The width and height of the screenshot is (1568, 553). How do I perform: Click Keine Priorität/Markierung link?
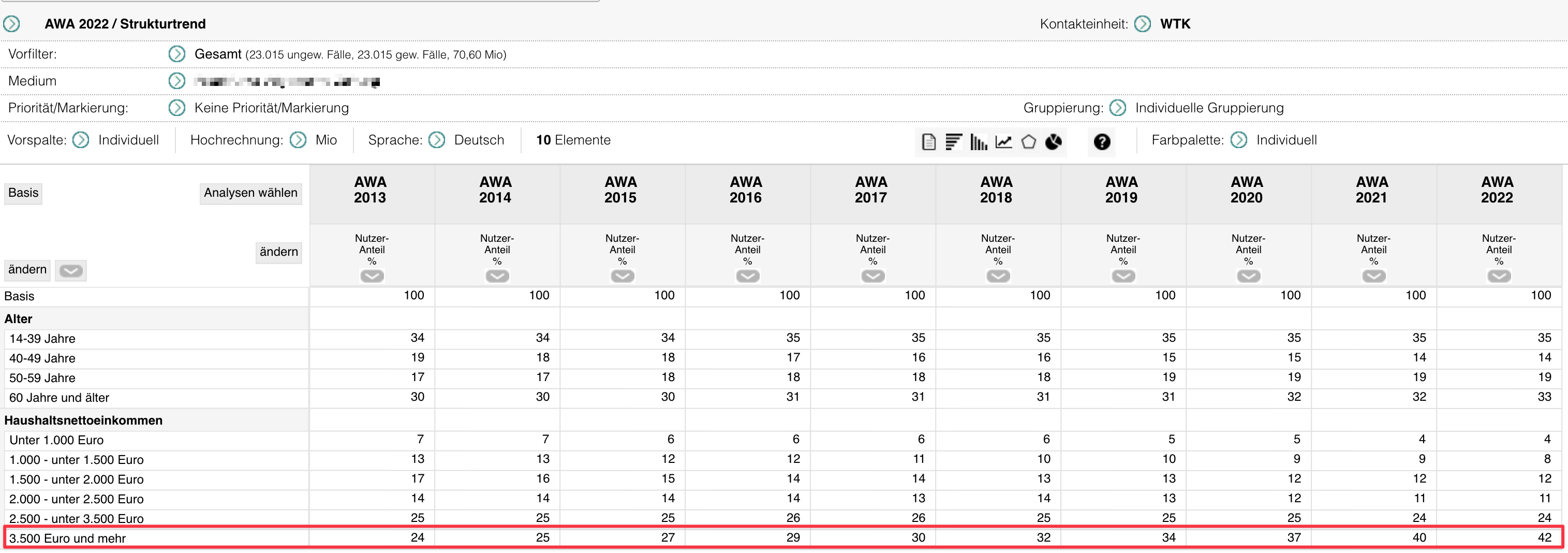[x=272, y=108]
